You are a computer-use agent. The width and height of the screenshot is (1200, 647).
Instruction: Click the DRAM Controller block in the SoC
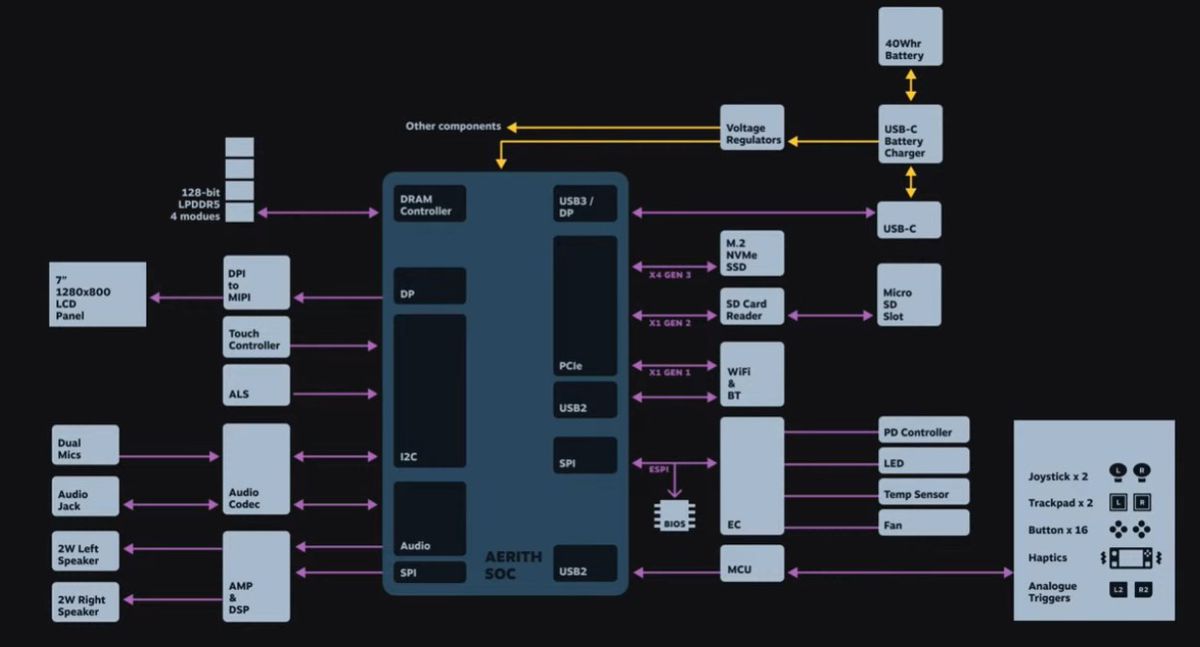tap(429, 204)
